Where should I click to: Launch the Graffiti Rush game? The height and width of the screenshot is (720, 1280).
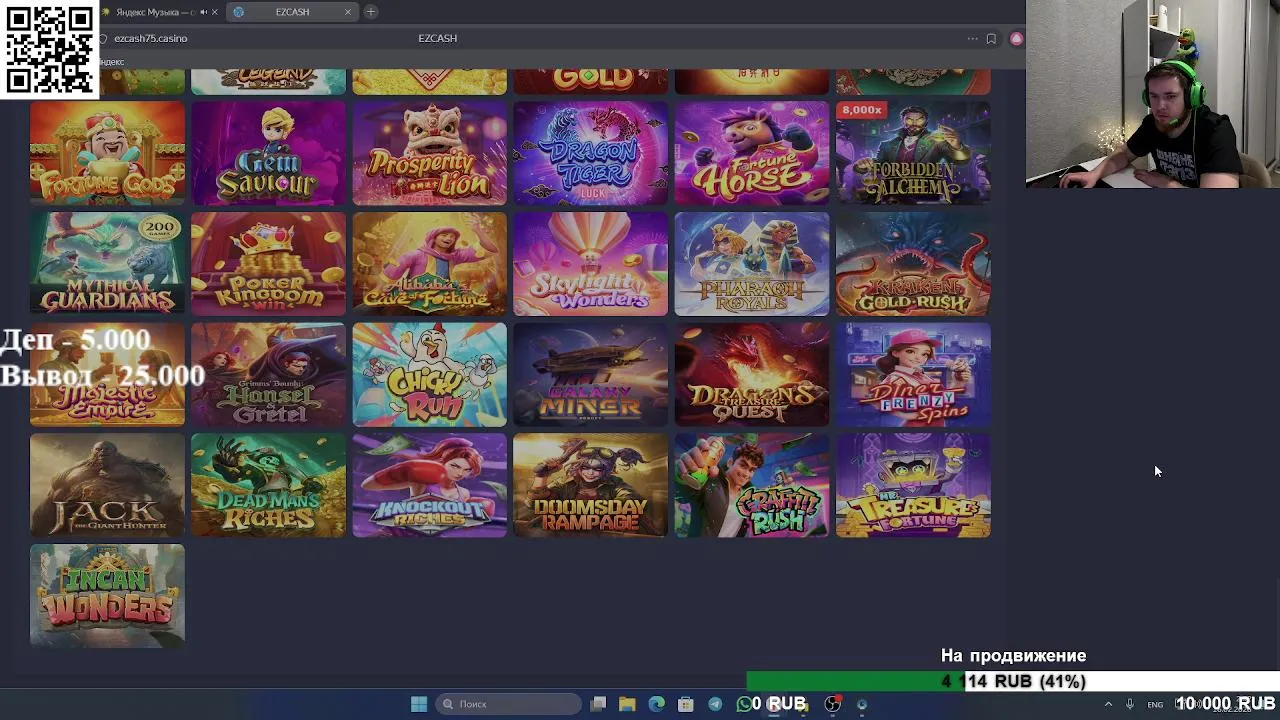tap(751, 486)
